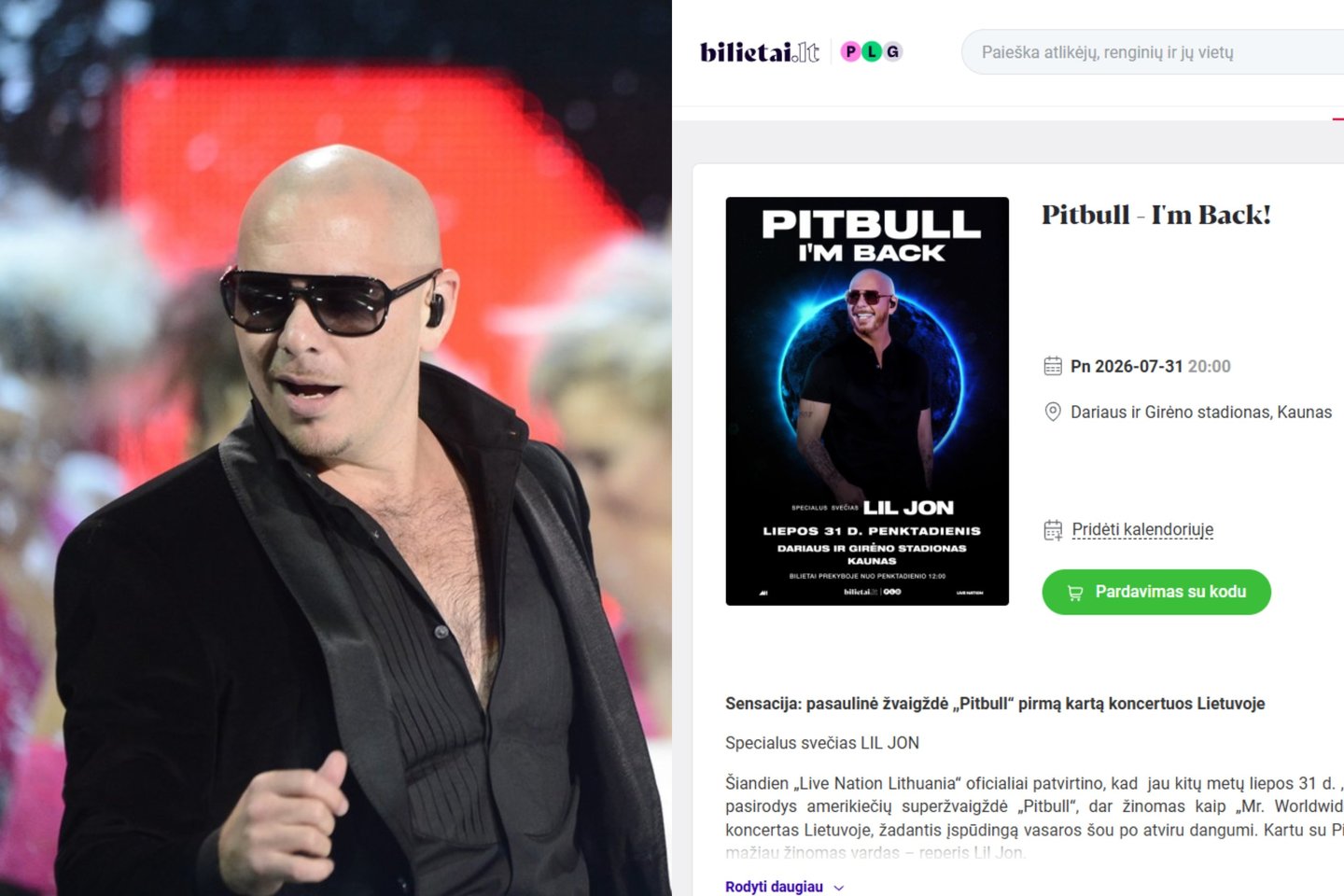The image size is (1344, 896).
Task: Expand description with Rodyti daugiau
Action: (774, 887)
